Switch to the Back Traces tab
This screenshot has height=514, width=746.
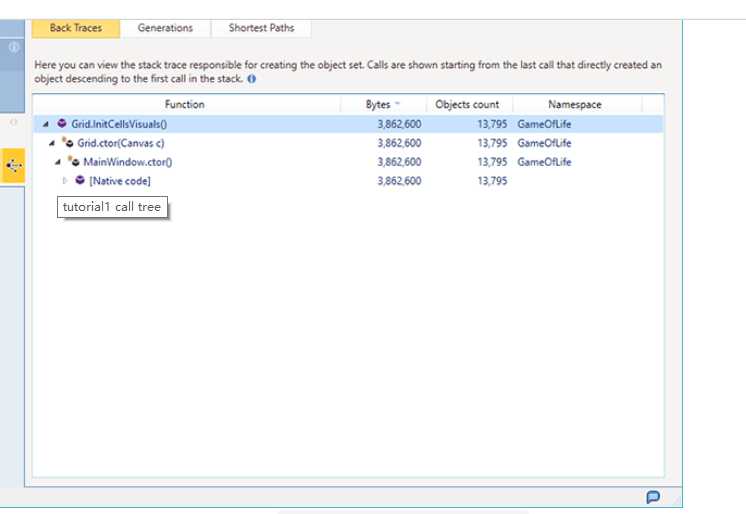(76, 28)
